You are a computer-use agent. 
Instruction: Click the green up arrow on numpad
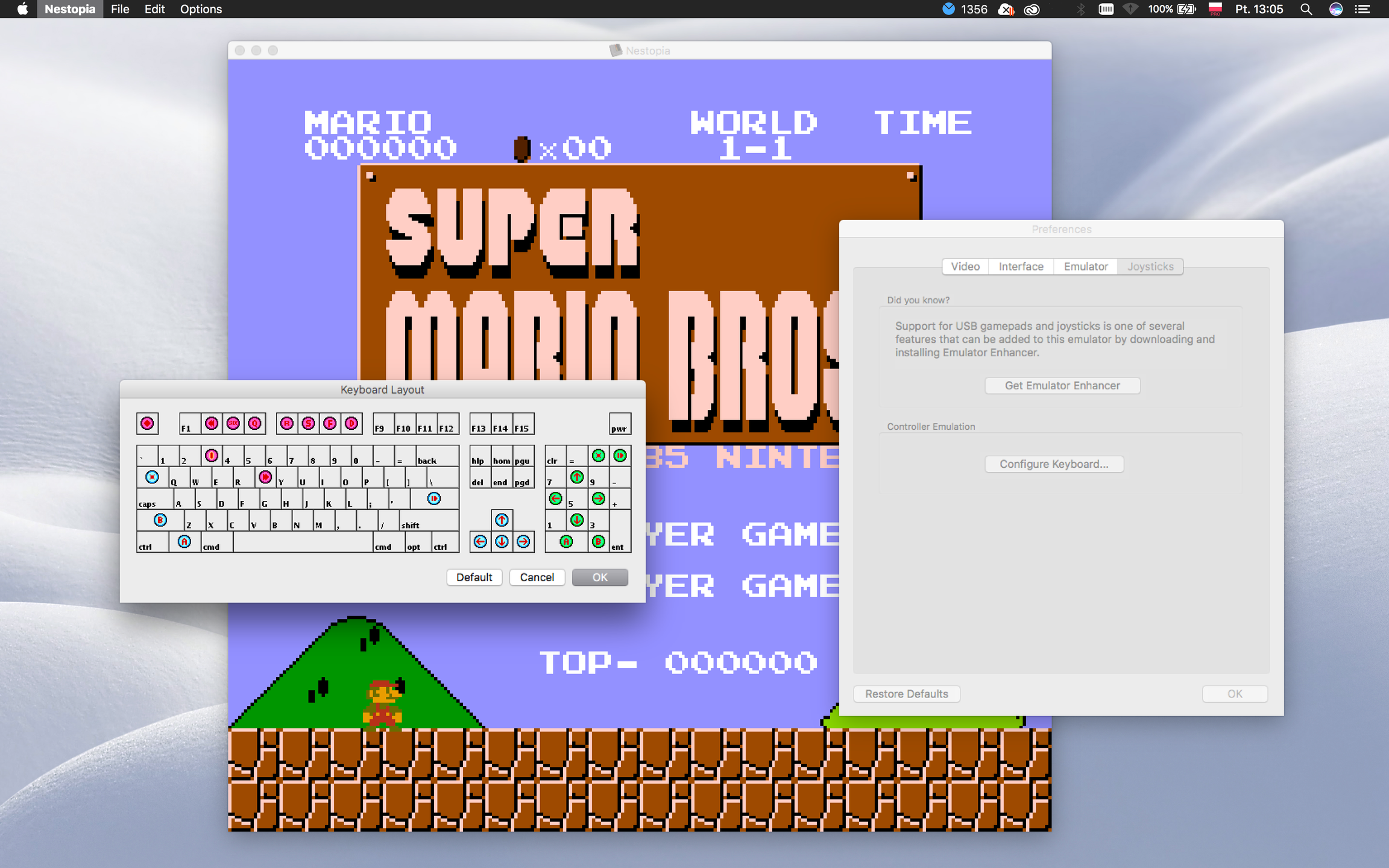coord(577,477)
